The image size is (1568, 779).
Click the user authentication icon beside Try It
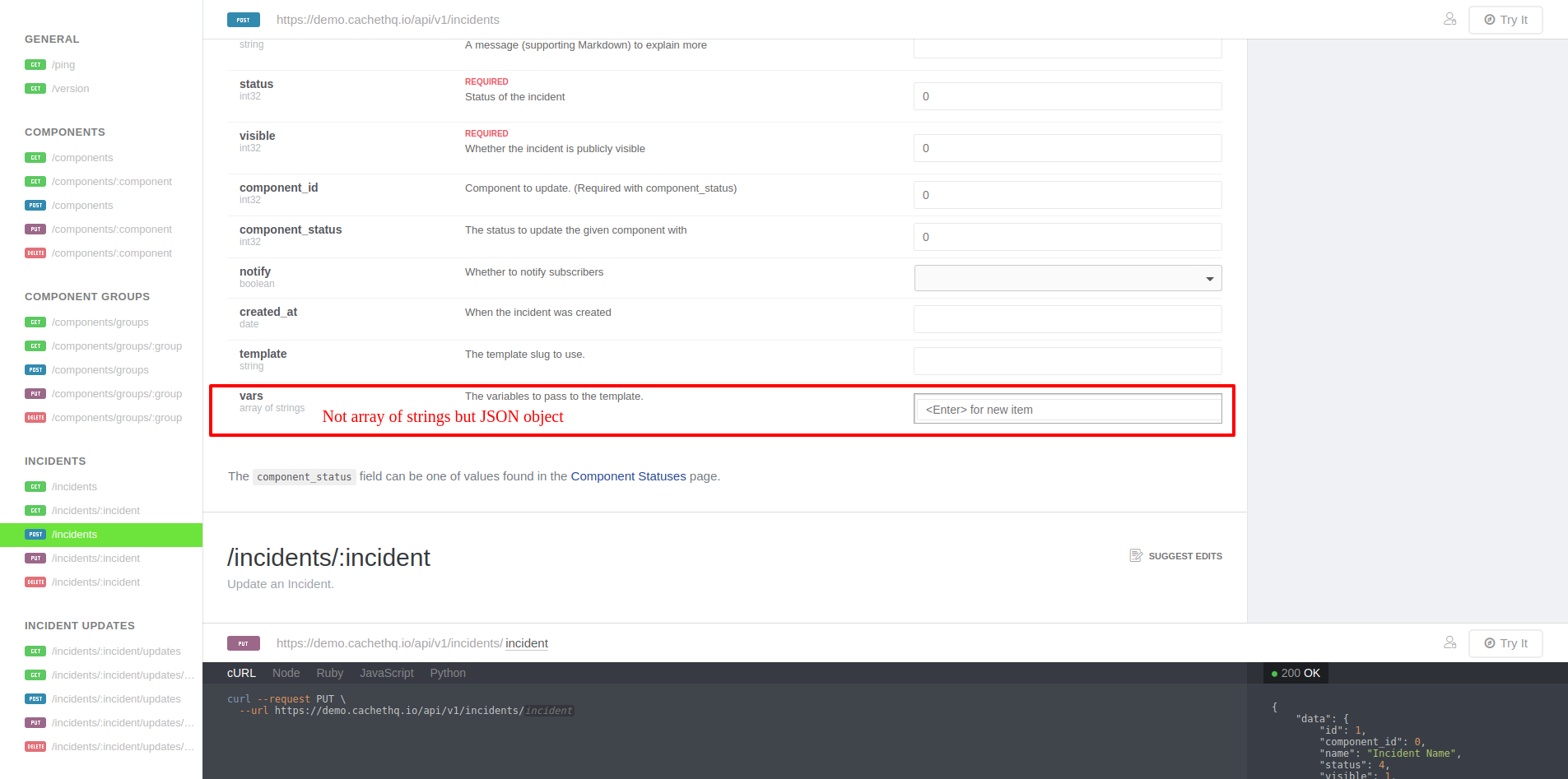pos(1450,18)
